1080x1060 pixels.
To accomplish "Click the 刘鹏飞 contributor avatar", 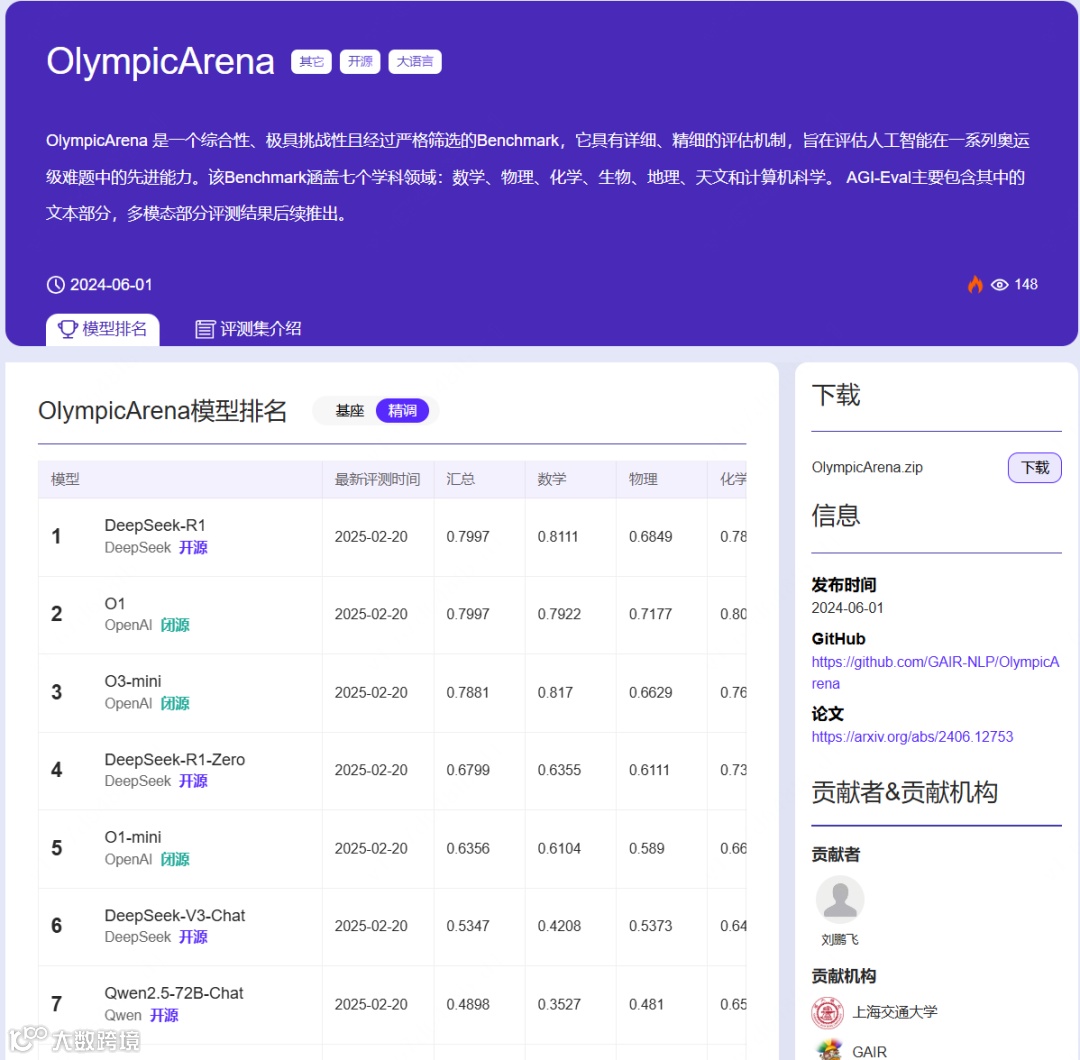I will coord(840,900).
